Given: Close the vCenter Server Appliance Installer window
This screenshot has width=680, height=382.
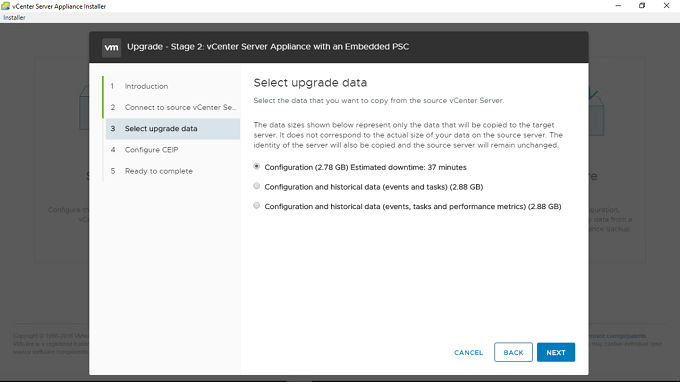Looking at the screenshot, I should coord(666,6).
